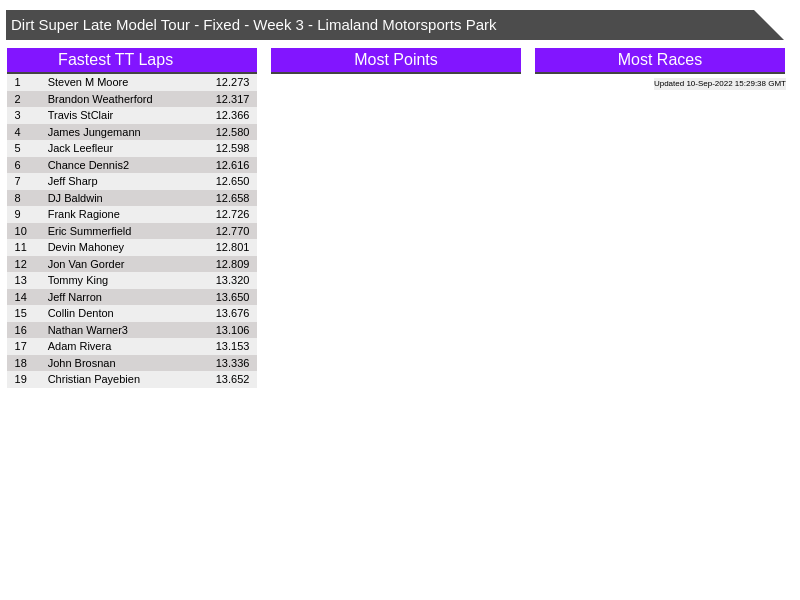The height and width of the screenshot is (600, 800).
Task: Select James Jungemann row
Action: [94, 132]
